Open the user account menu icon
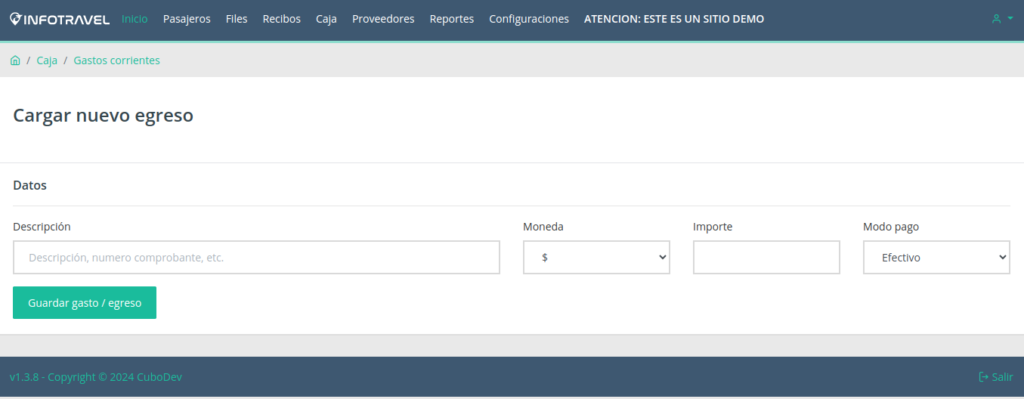 1002,19
